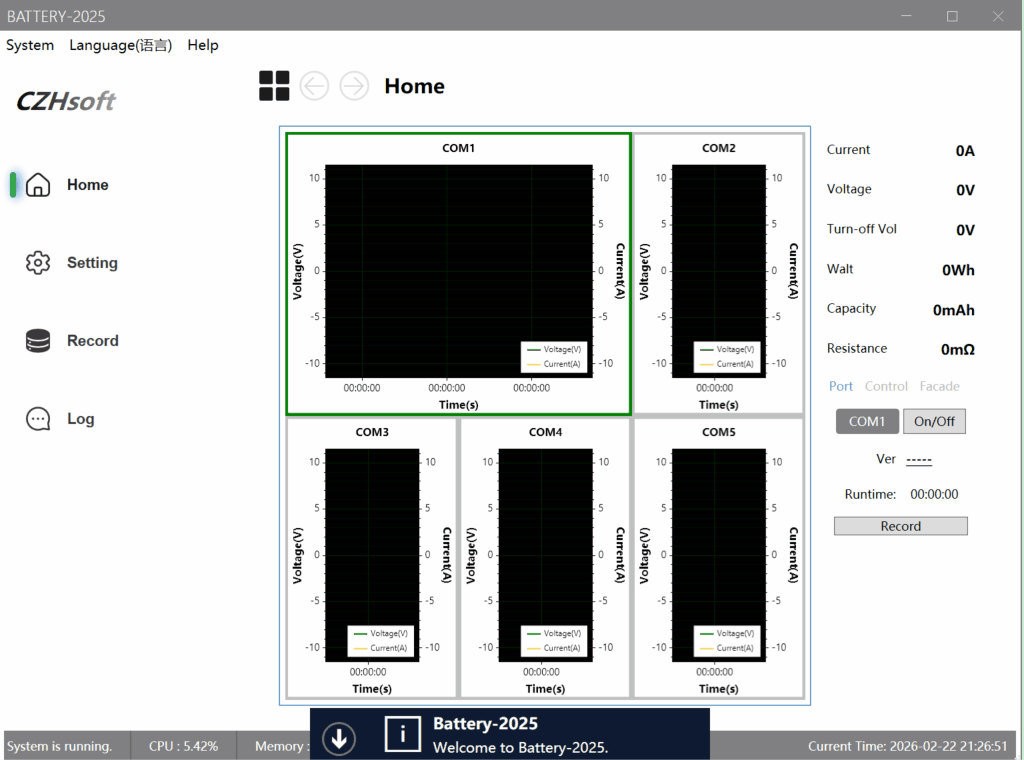Open the Help menu
The width and height of the screenshot is (1024, 760).
tap(203, 45)
